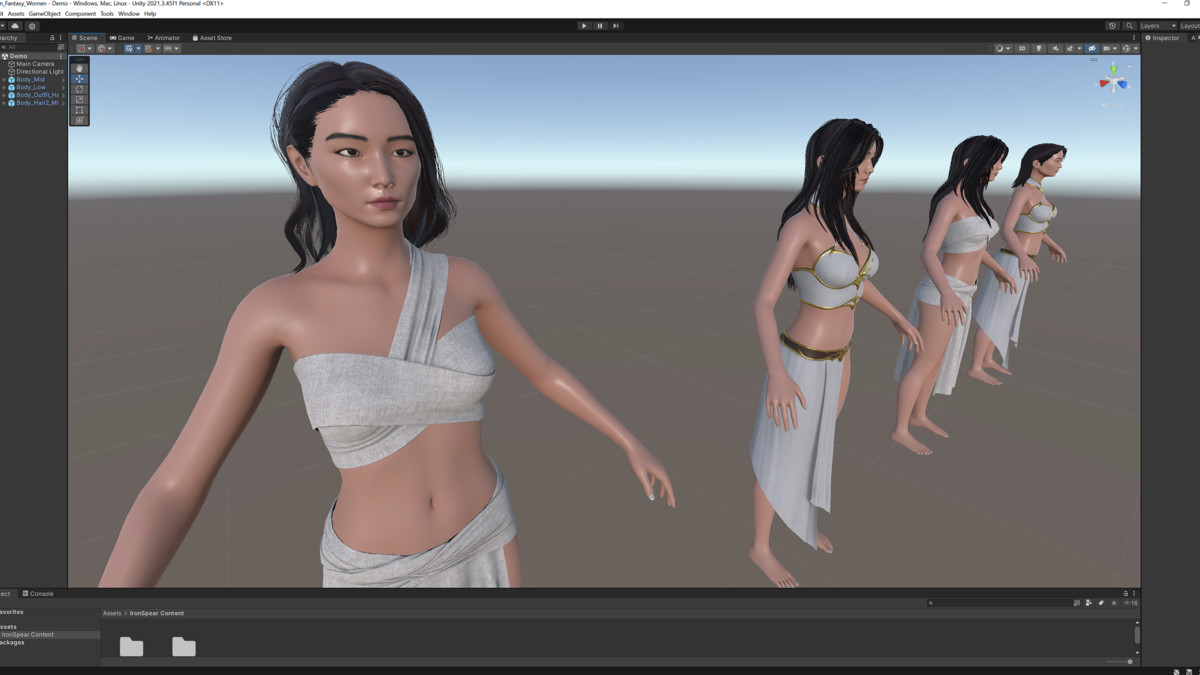Click the Hierarchy search field
Screen dimensions: 1200x675
[28, 47]
